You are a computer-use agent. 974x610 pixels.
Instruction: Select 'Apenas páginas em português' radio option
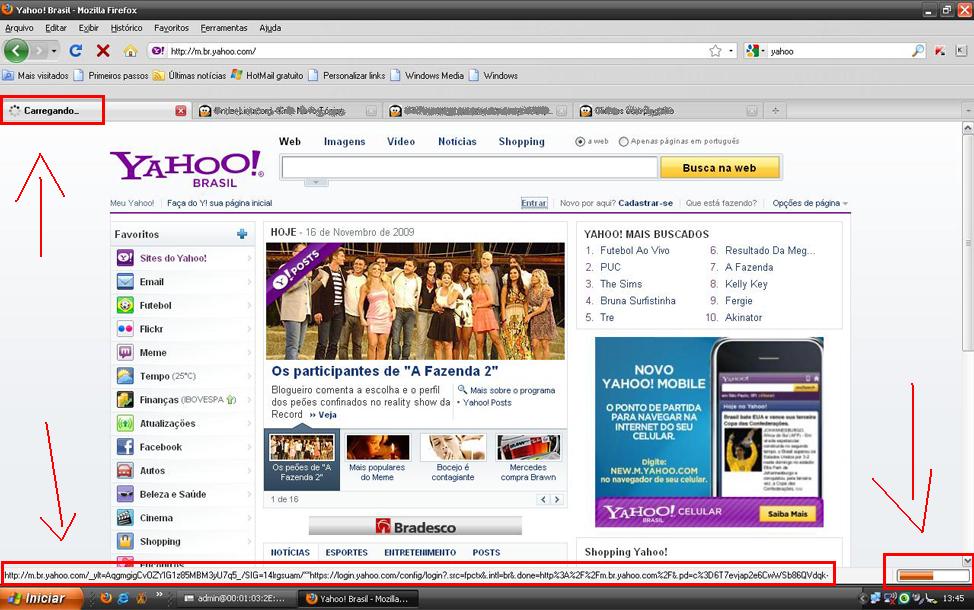pos(624,142)
